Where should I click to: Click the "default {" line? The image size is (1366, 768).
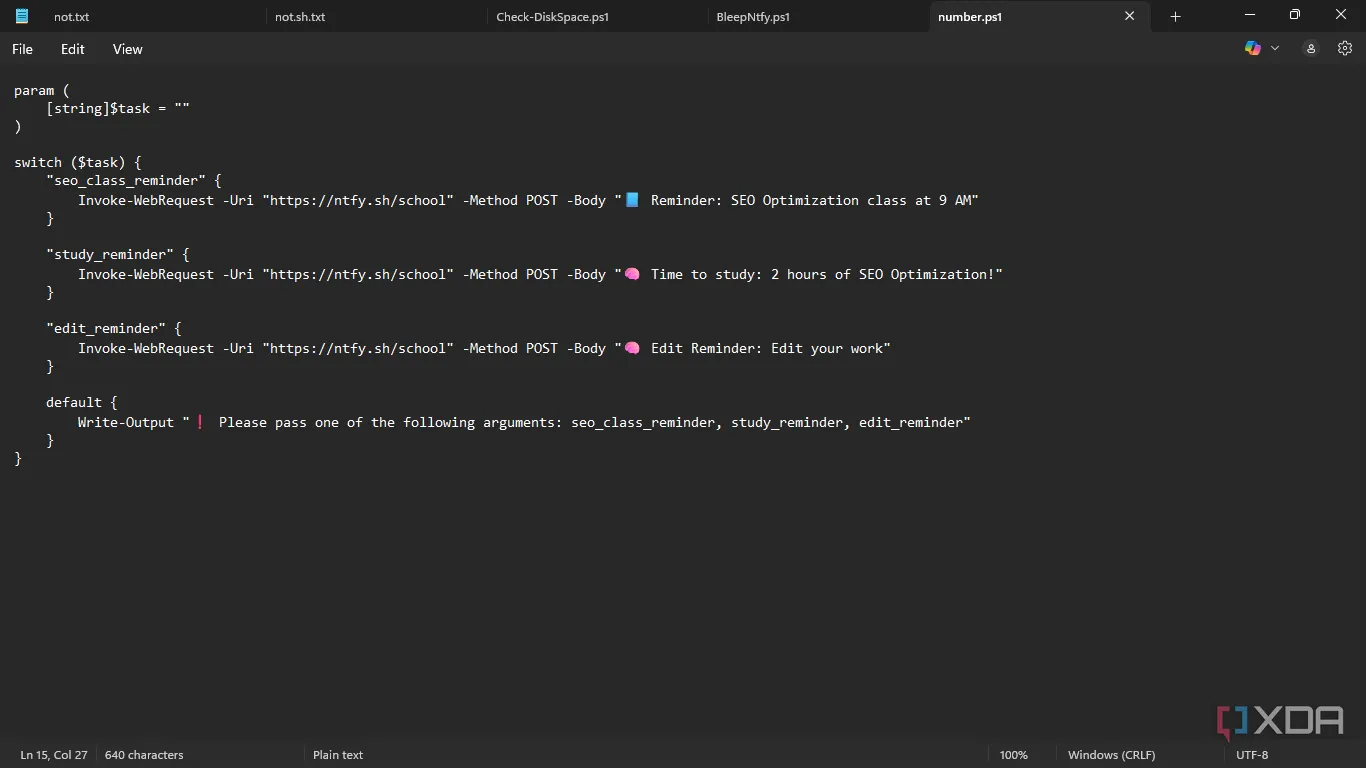(x=82, y=402)
